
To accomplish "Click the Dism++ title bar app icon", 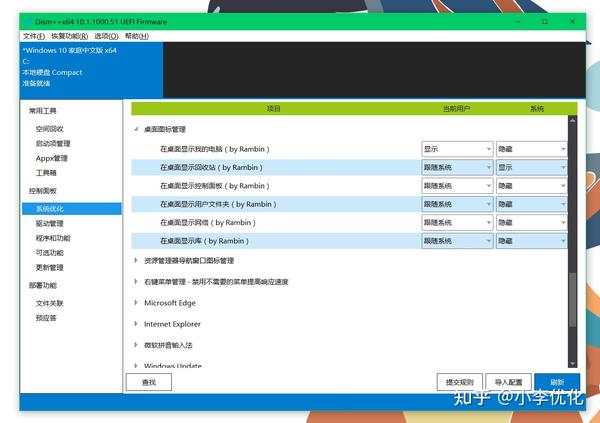I will click(x=28, y=22).
